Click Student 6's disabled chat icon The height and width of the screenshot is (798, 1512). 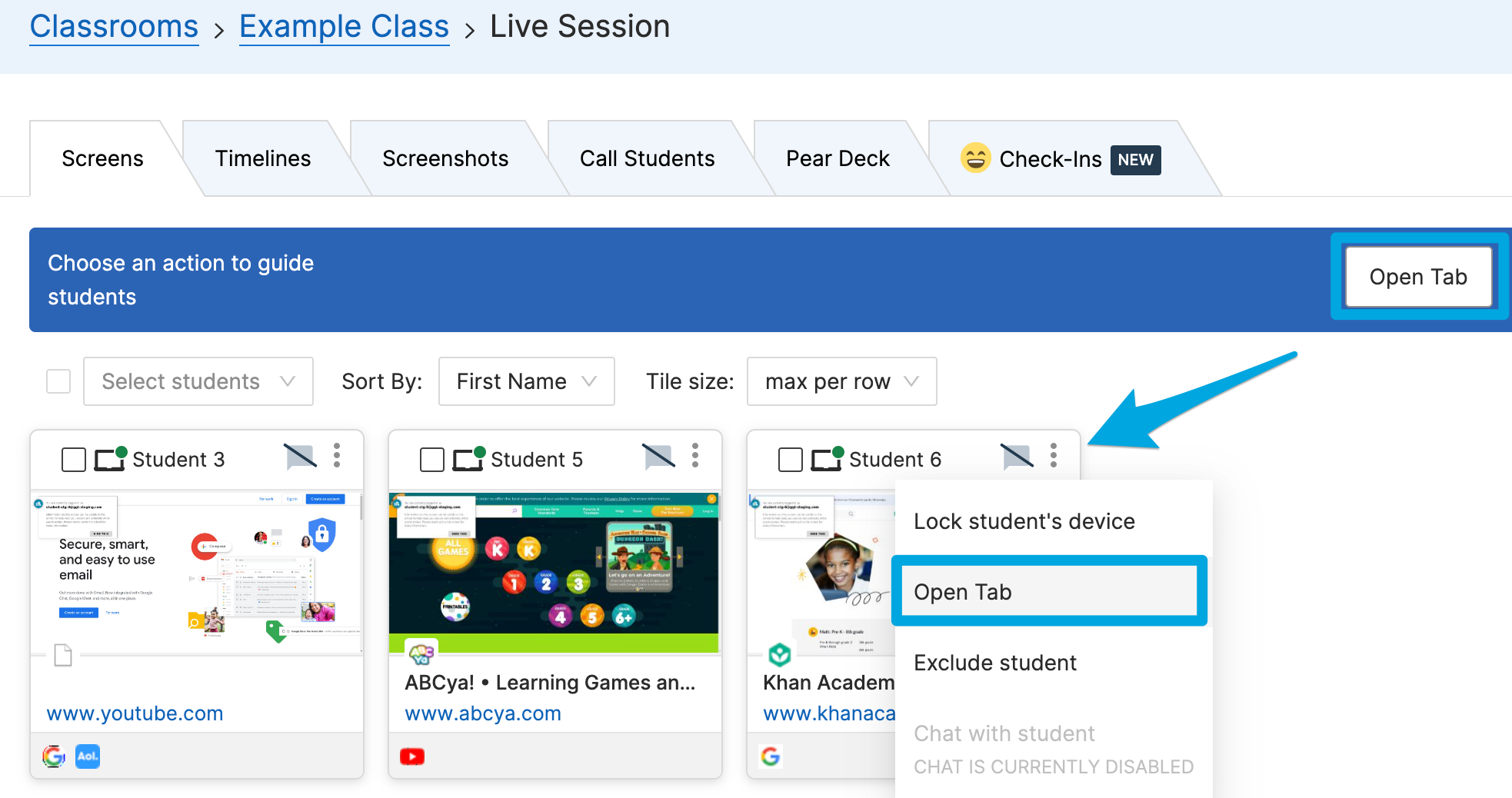[1017, 457]
